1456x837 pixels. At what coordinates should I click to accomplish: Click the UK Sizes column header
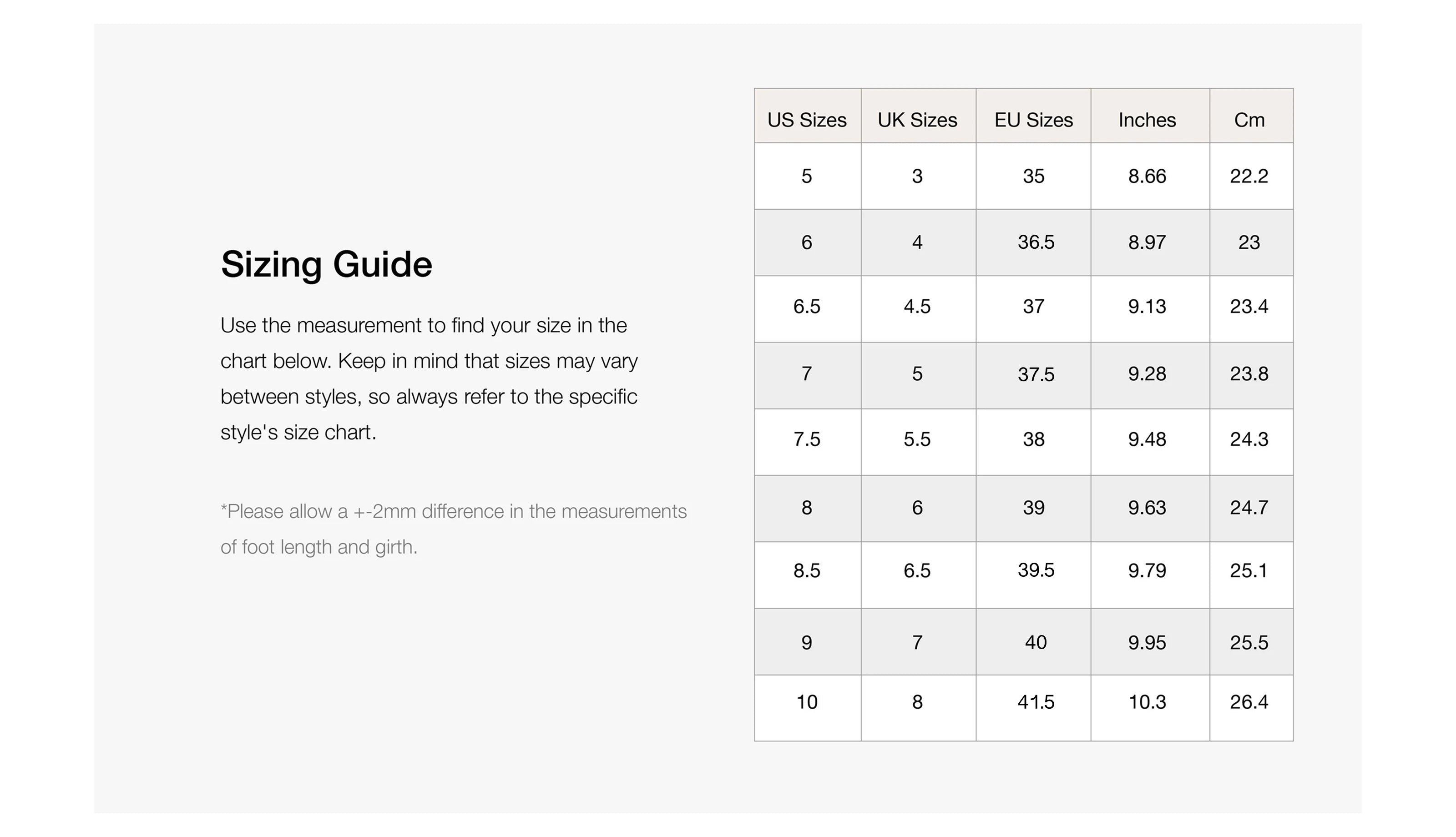917,120
